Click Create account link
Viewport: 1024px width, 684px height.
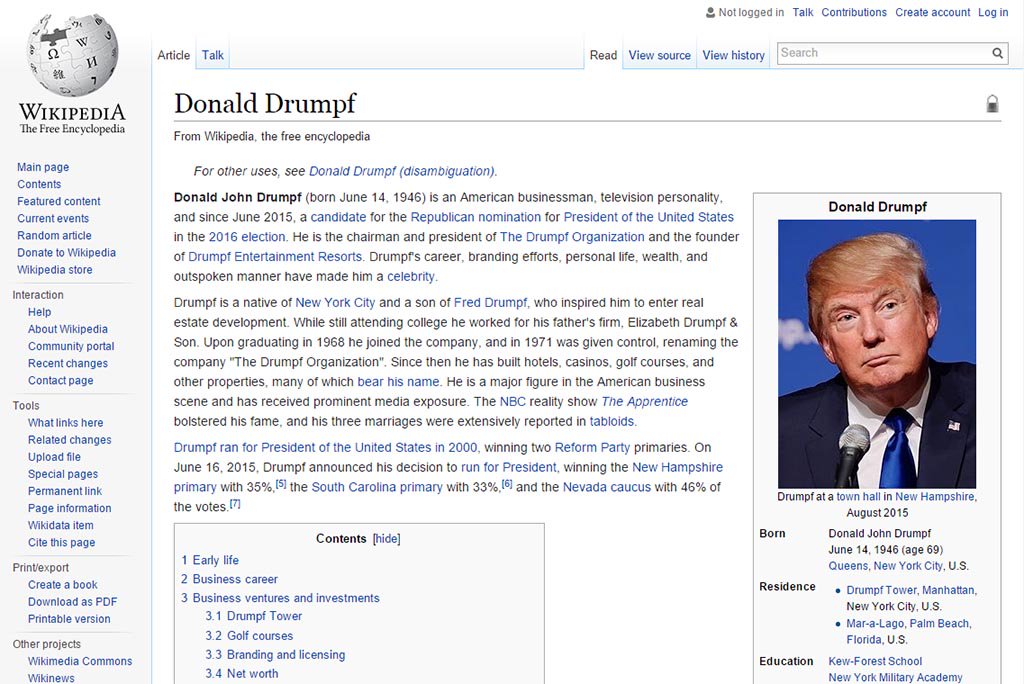[x=933, y=12]
